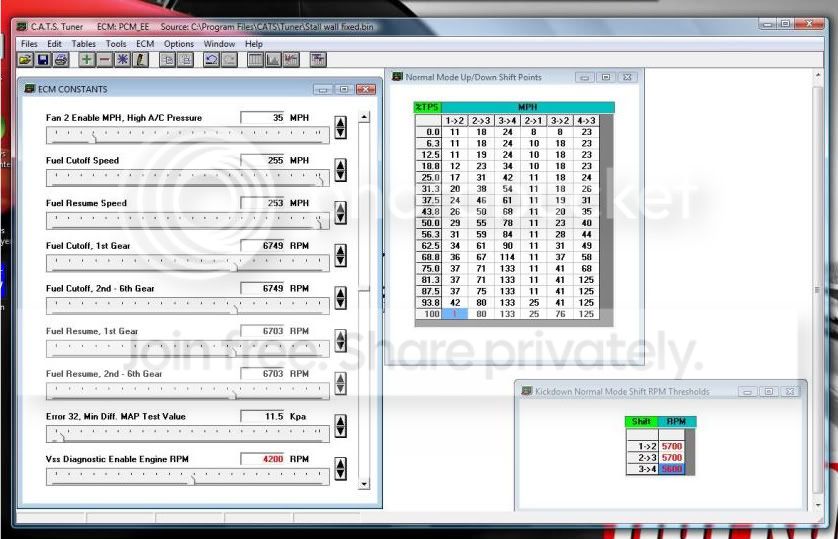The image size is (838, 539).
Task: Click the blue asterisk multiply icon
Action: [x=122, y=60]
